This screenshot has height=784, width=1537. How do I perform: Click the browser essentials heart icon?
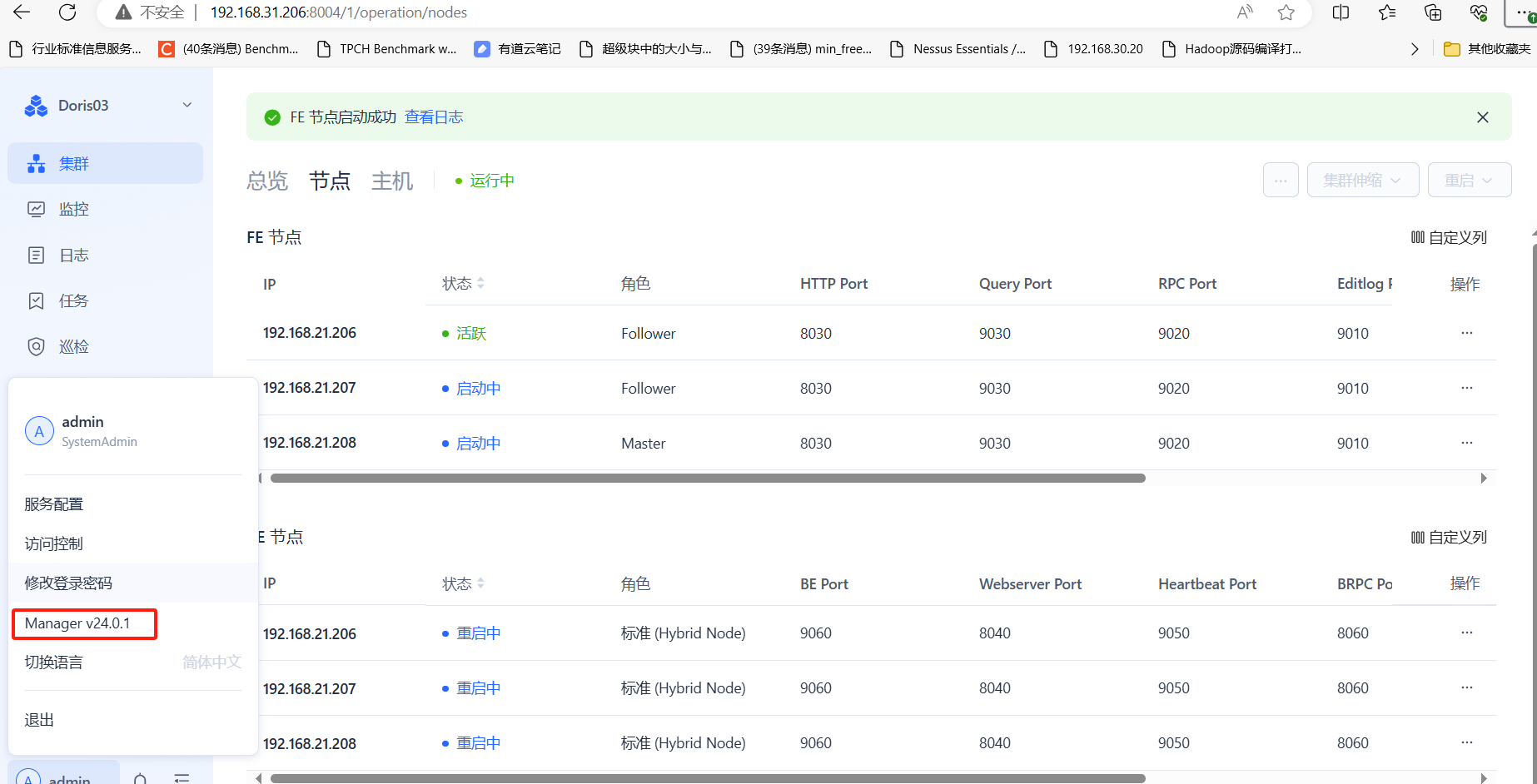[1479, 12]
